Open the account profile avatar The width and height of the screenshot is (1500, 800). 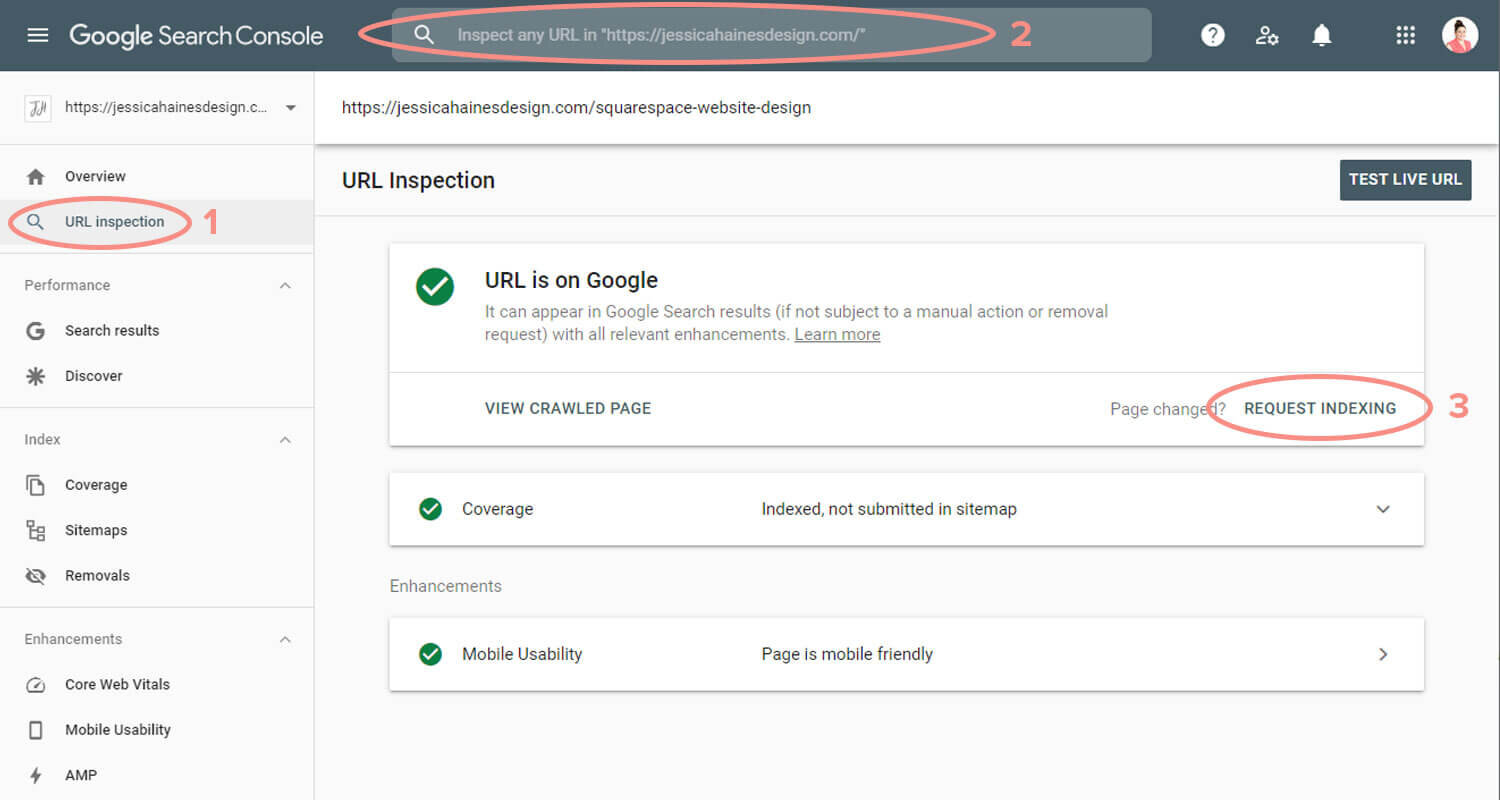1460,35
